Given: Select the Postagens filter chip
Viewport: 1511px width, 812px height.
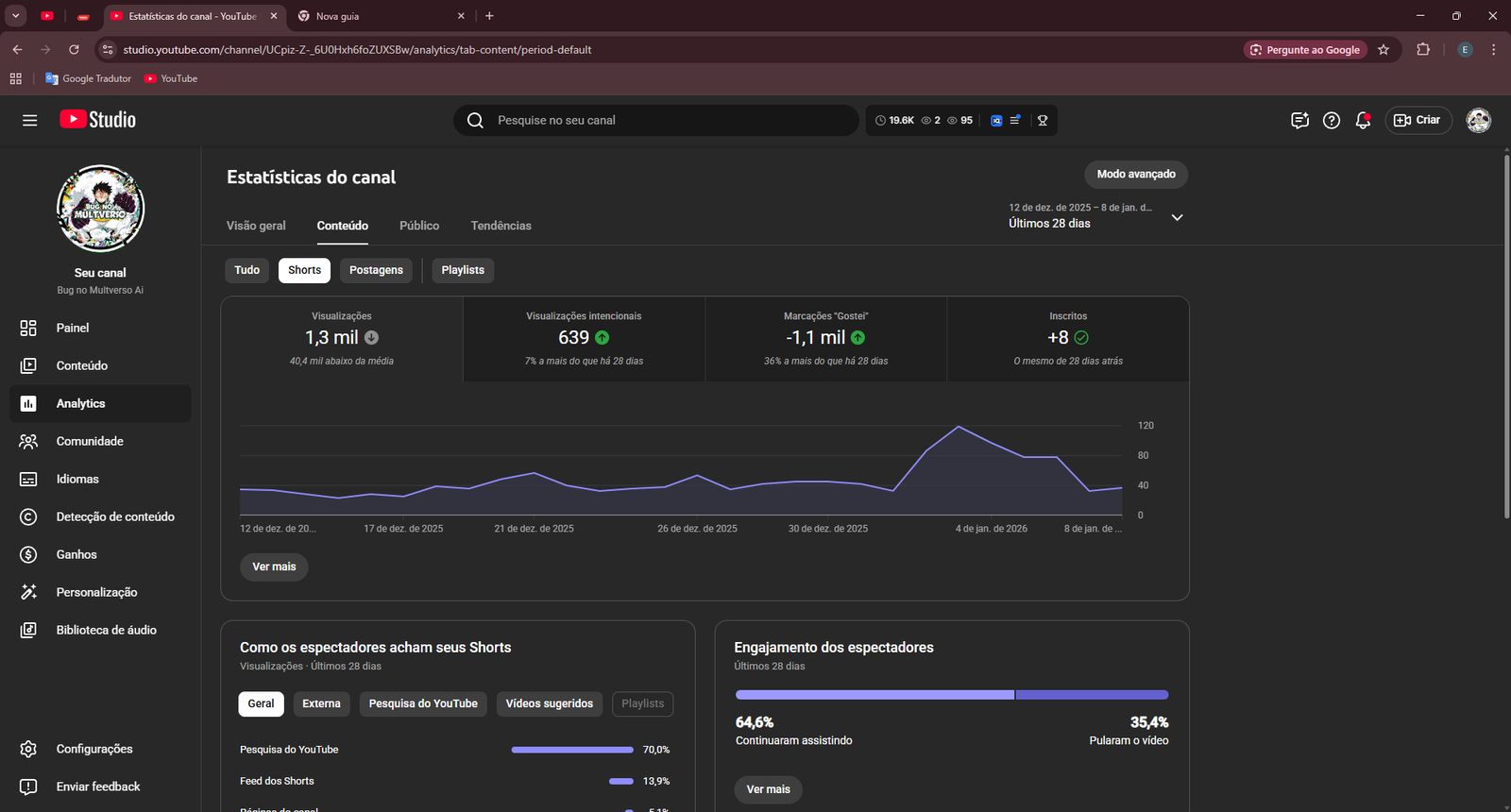Looking at the screenshot, I should click(x=376, y=270).
